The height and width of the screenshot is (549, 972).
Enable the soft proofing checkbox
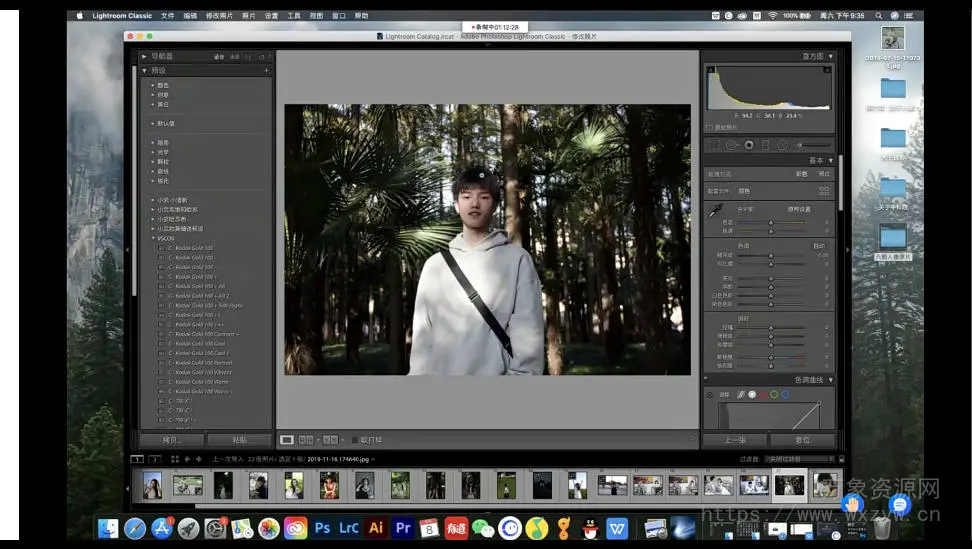(354, 440)
